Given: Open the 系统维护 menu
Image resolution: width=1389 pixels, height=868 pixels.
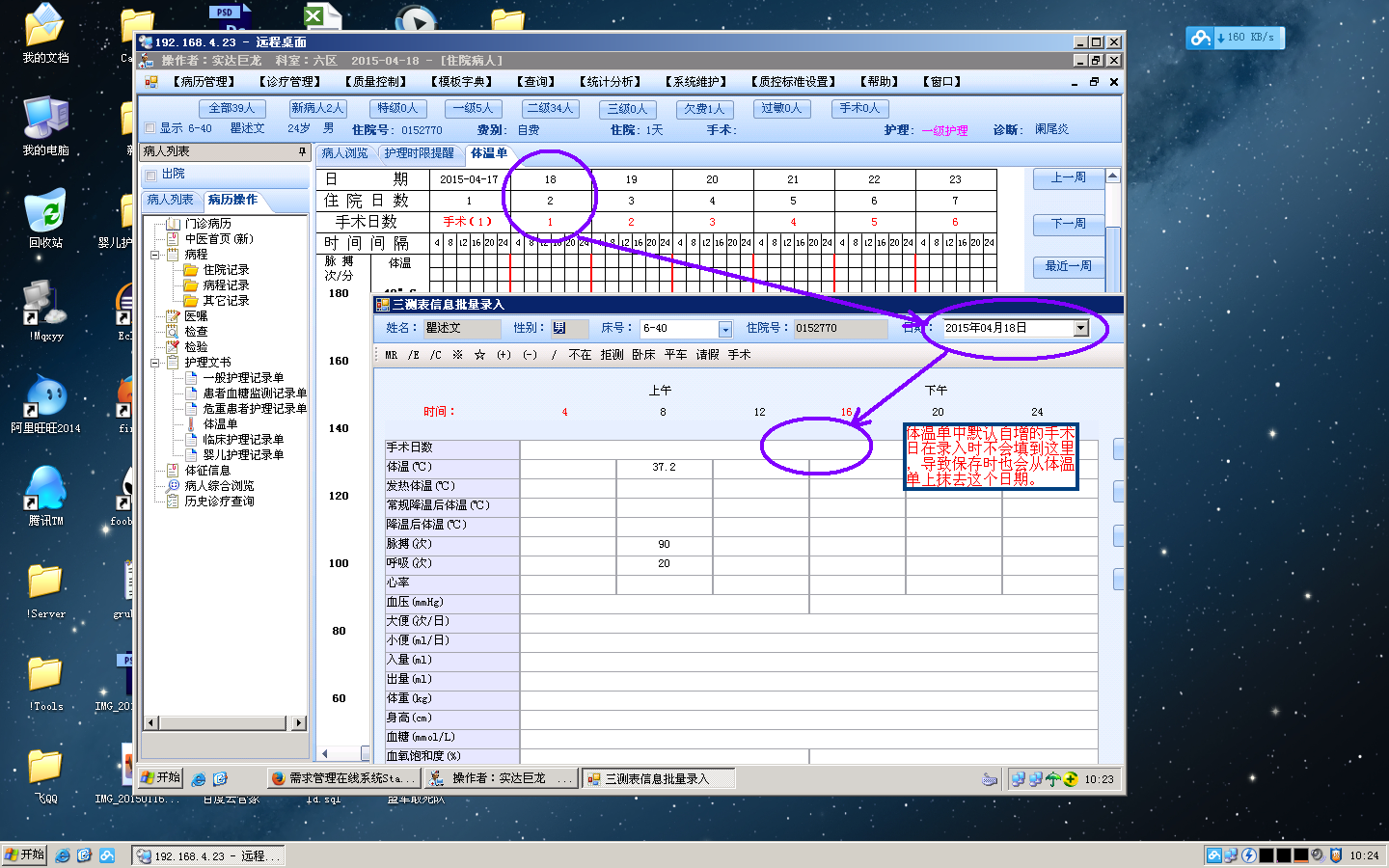Looking at the screenshot, I should (x=697, y=82).
